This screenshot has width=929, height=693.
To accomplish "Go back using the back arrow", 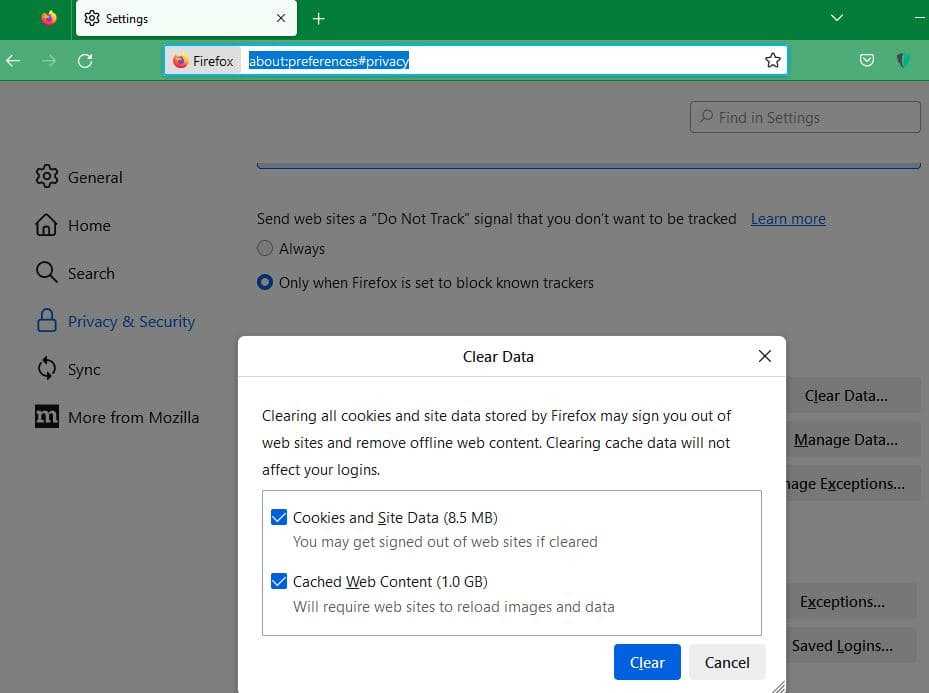I will (x=13, y=61).
